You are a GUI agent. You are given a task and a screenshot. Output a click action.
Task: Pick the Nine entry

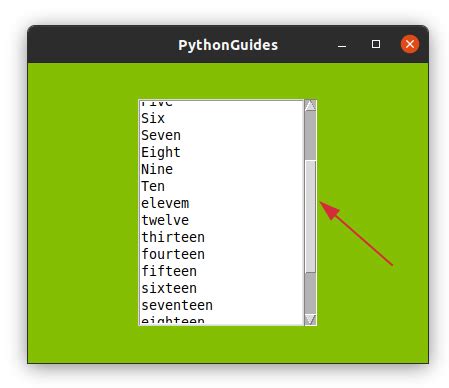(x=221, y=169)
